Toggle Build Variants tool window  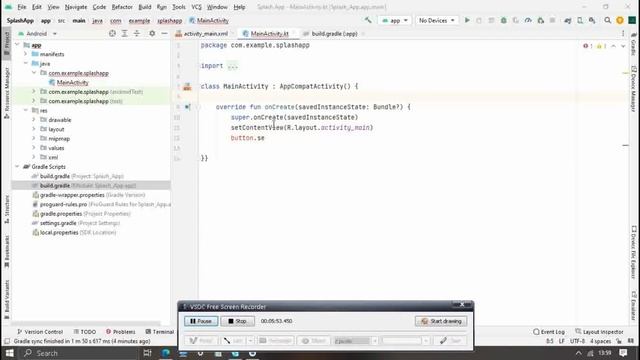[7, 299]
